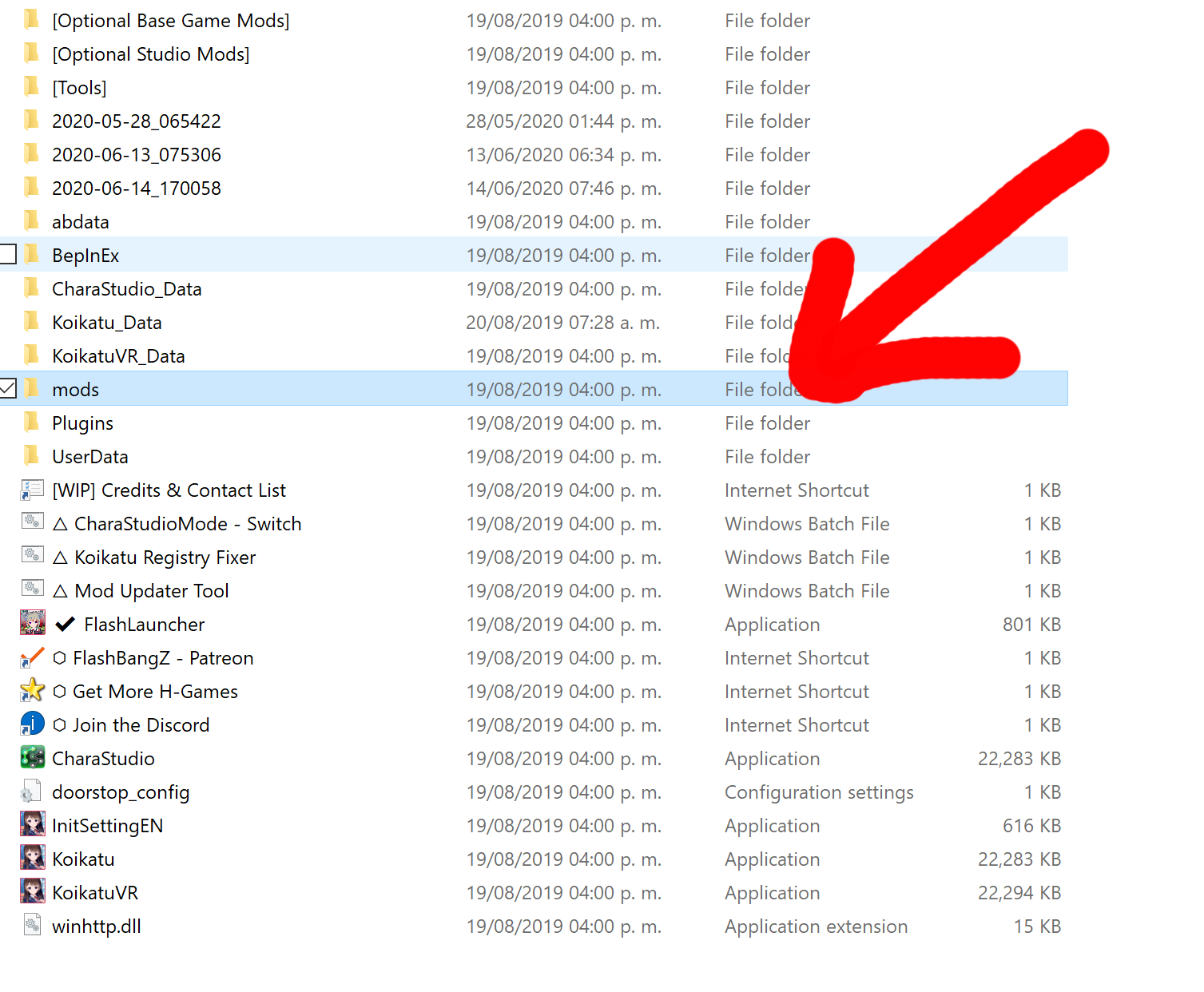
Task: Click the winhttp.dll file icon
Action: click(32, 925)
